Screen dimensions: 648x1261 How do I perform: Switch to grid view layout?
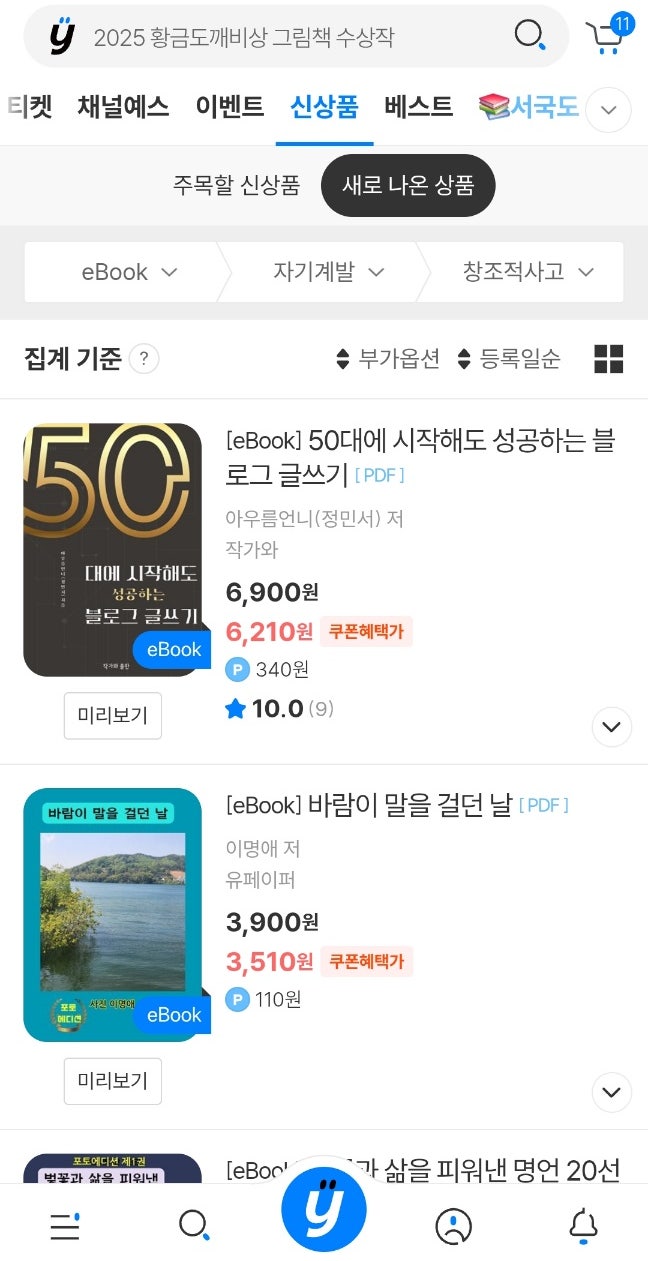(608, 359)
